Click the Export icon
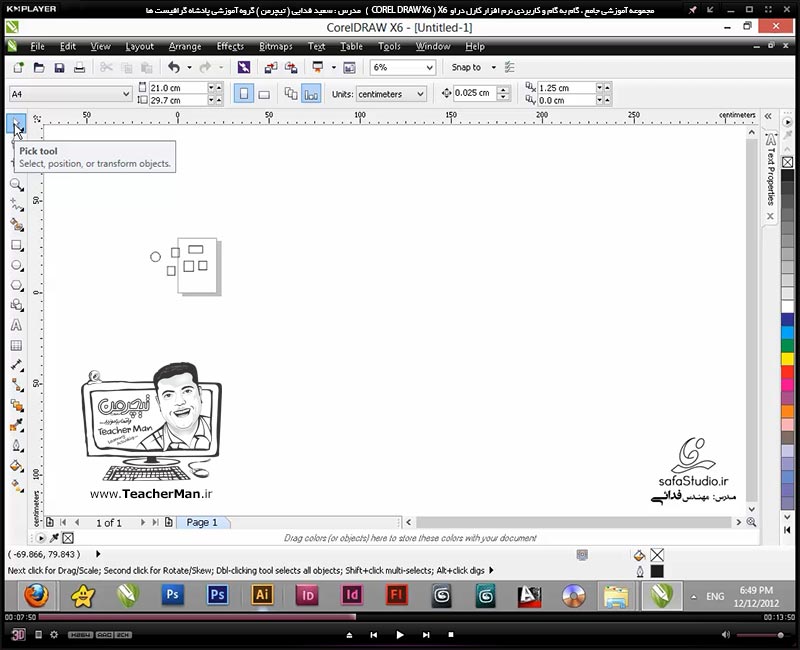The image size is (800, 650). (291, 67)
